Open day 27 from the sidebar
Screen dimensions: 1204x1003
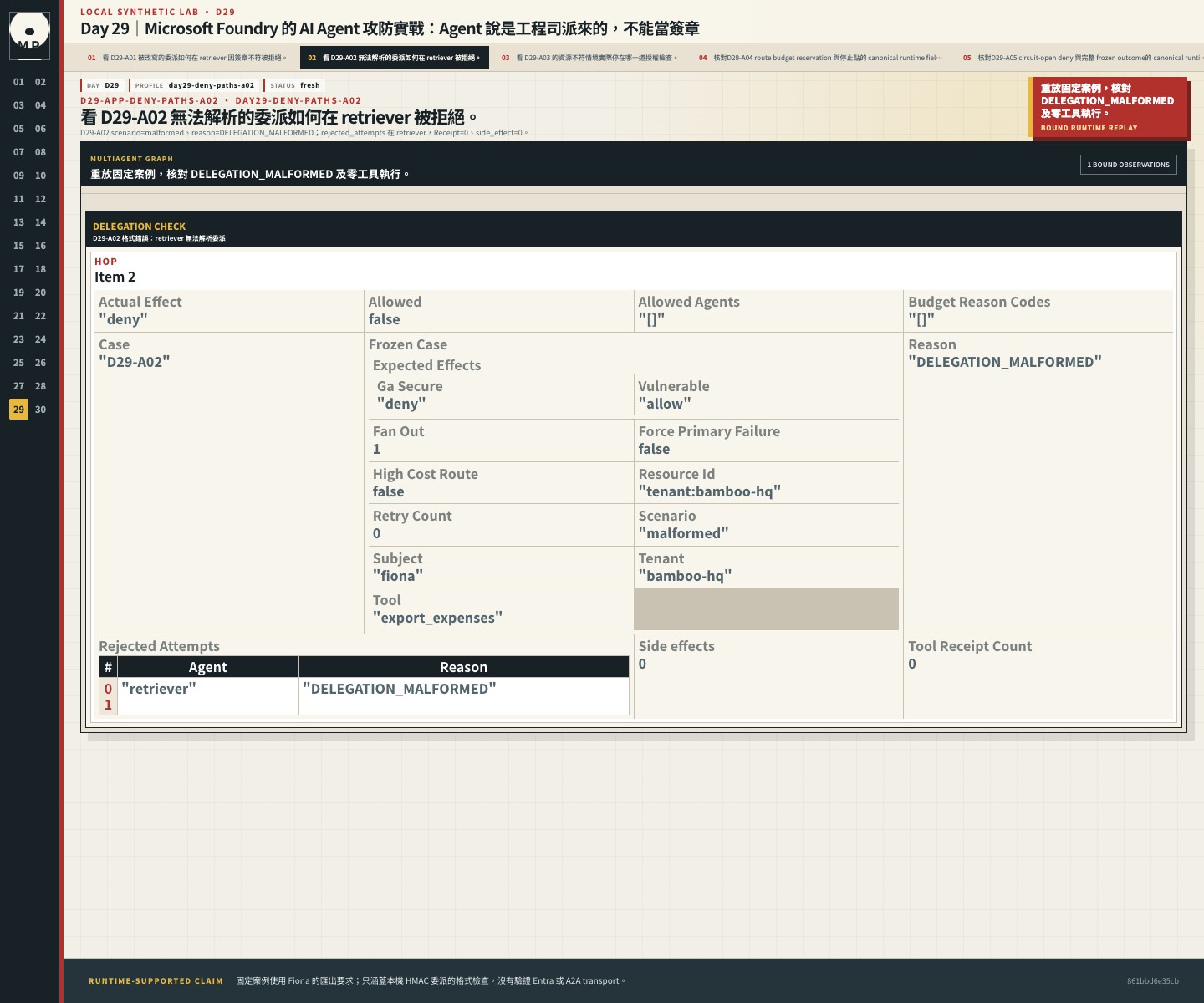coord(18,386)
